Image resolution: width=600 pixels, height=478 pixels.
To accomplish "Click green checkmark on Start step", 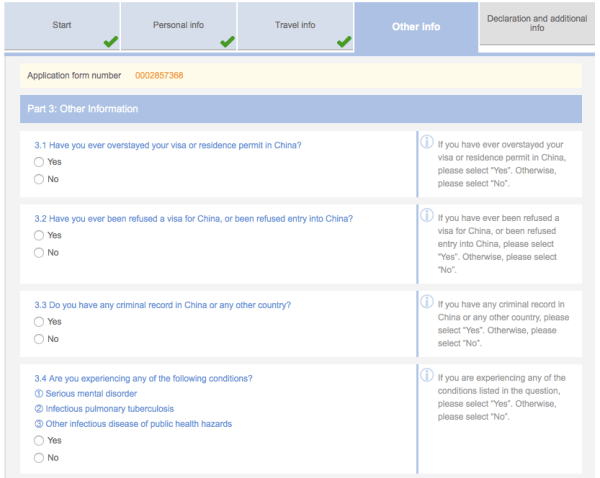I will point(109,41).
